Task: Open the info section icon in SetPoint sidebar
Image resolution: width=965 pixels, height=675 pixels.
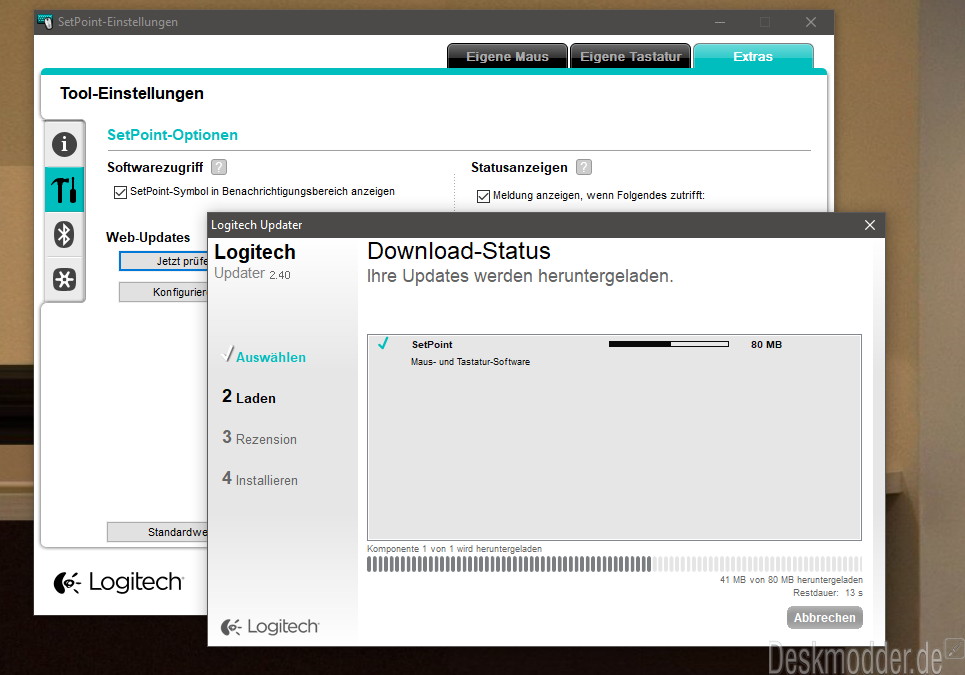Action: (64, 144)
